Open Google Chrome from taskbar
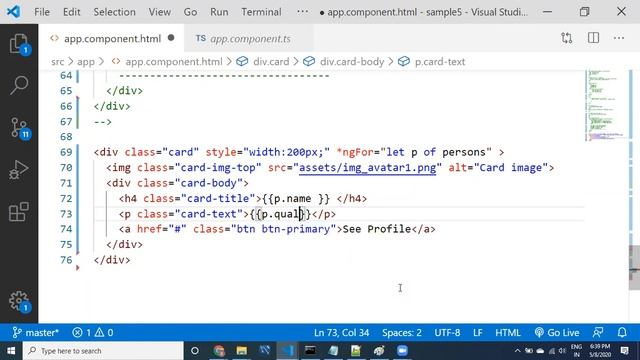640x360 pixels. click(x=219, y=351)
